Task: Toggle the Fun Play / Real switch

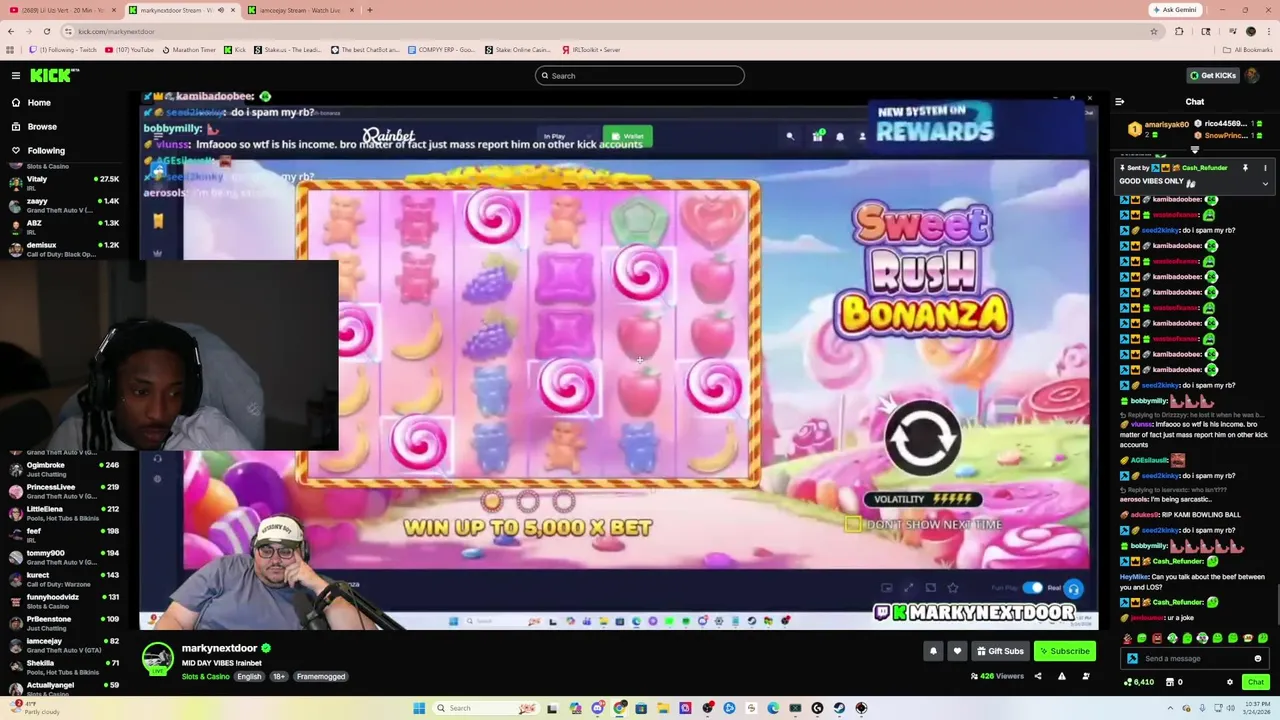Action: tap(1032, 588)
